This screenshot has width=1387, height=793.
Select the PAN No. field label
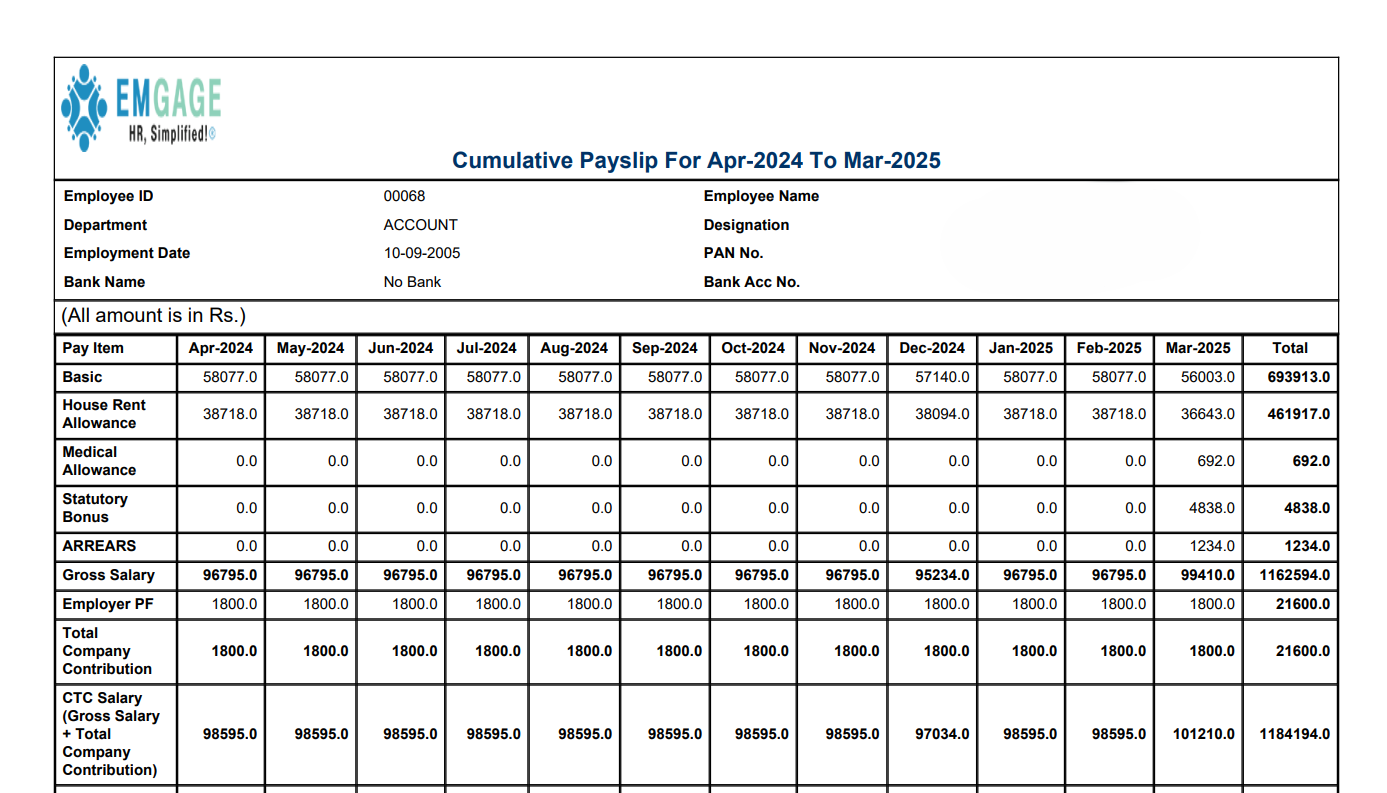pyautogui.click(x=733, y=253)
